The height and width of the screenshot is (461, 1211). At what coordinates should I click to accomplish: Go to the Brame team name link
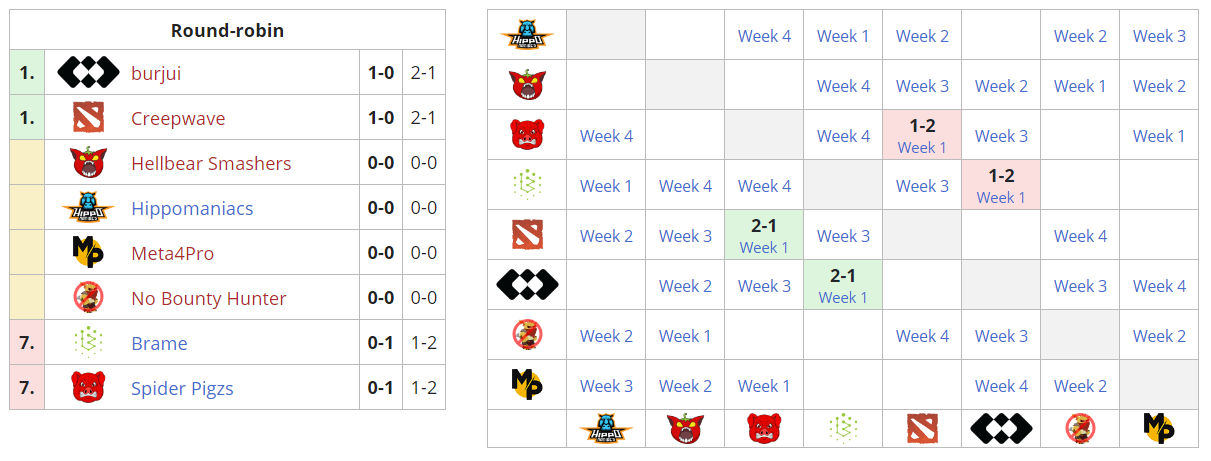pos(159,344)
